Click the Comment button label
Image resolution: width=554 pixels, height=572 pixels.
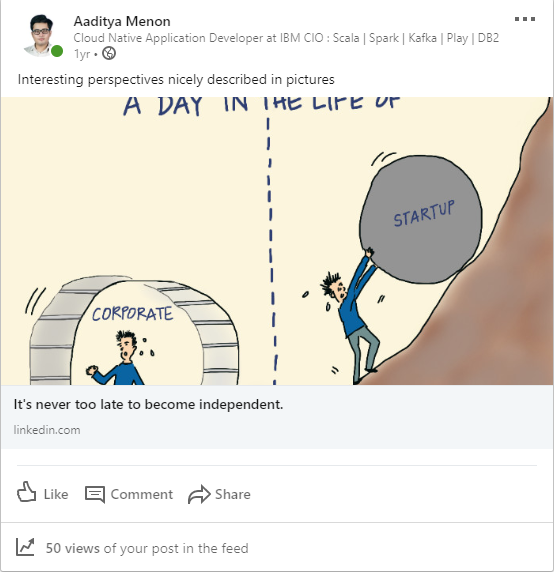click(x=142, y=495)
